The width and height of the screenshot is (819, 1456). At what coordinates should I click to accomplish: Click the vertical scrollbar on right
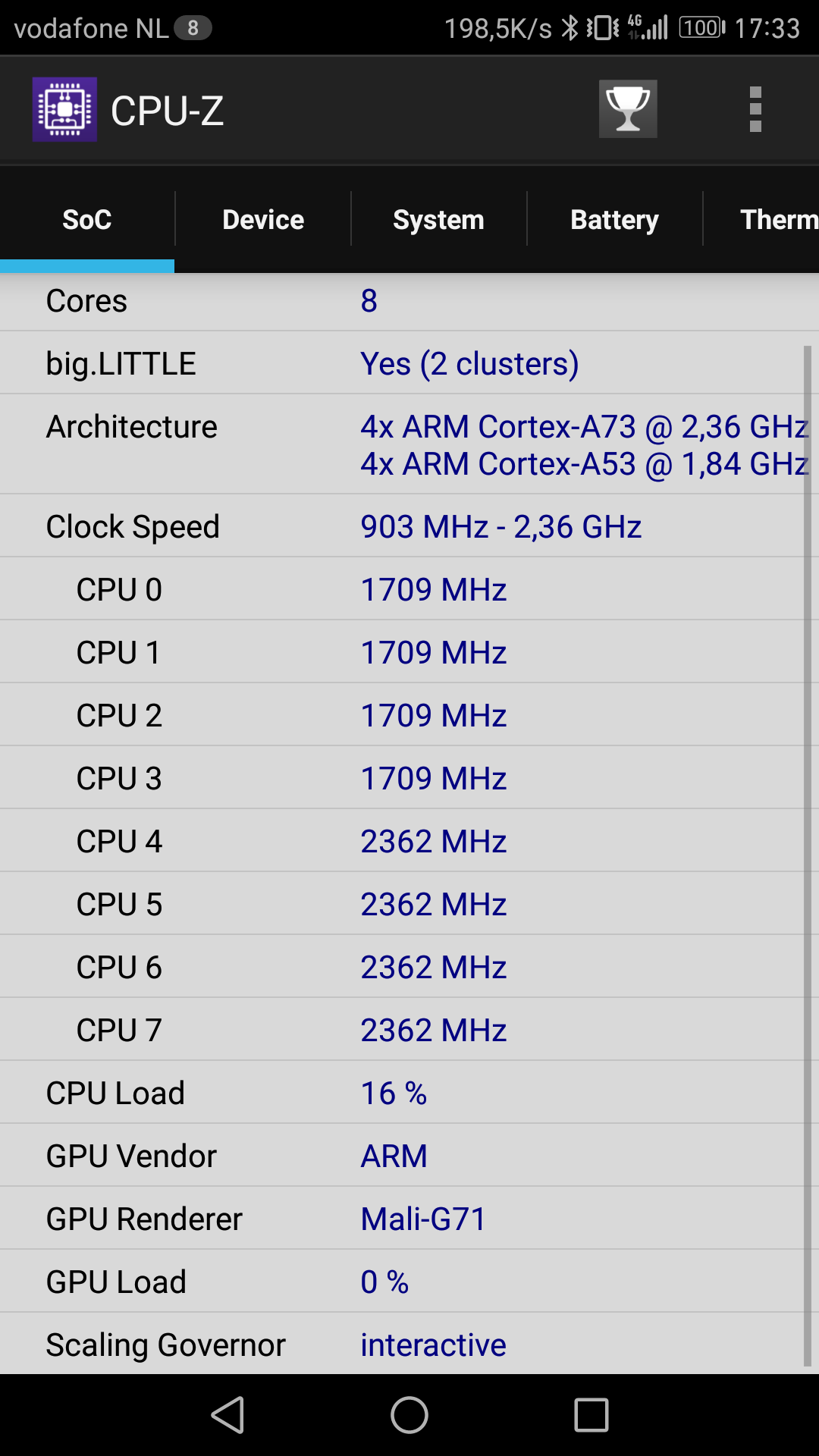(808, 856)
